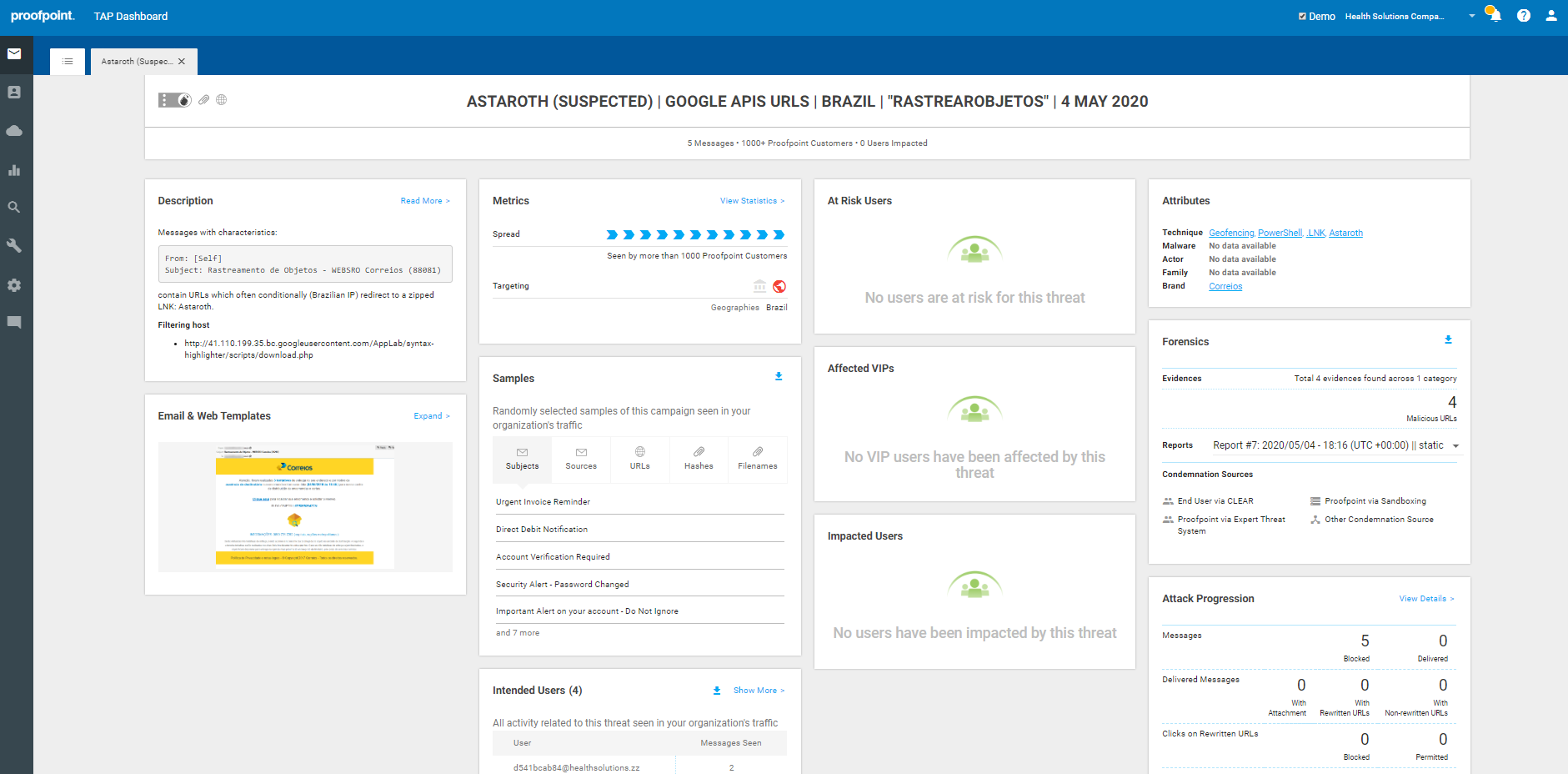Open the cloud sidebar icon
The image size is (1568, 774).
(x=14, y=131)
